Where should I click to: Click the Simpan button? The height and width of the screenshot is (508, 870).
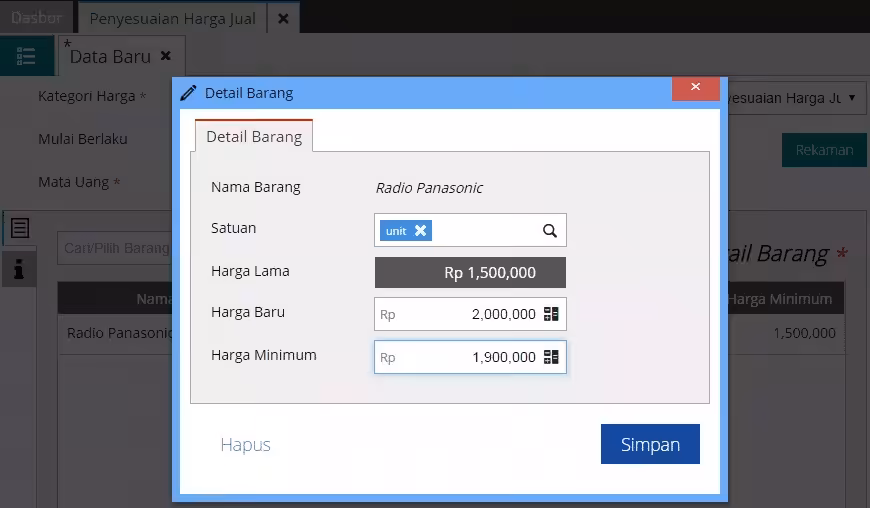[x=650, y=444]
